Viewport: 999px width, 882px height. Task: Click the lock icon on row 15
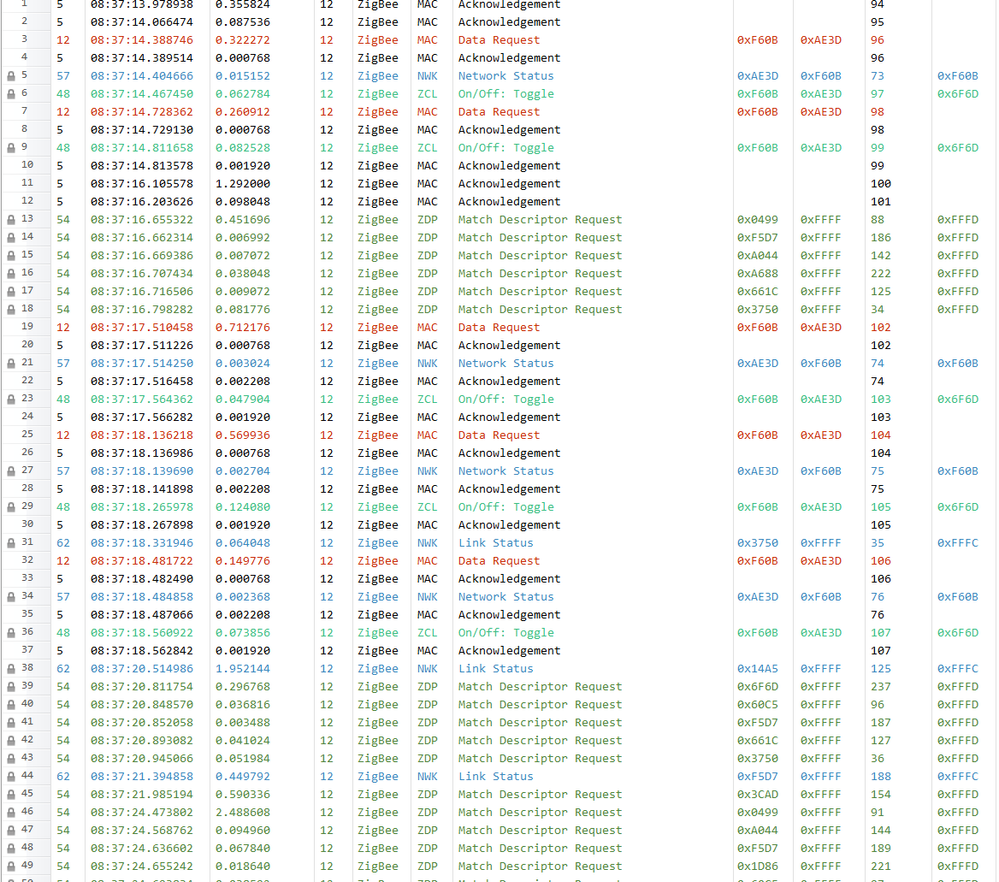click(x=11, y=256)
